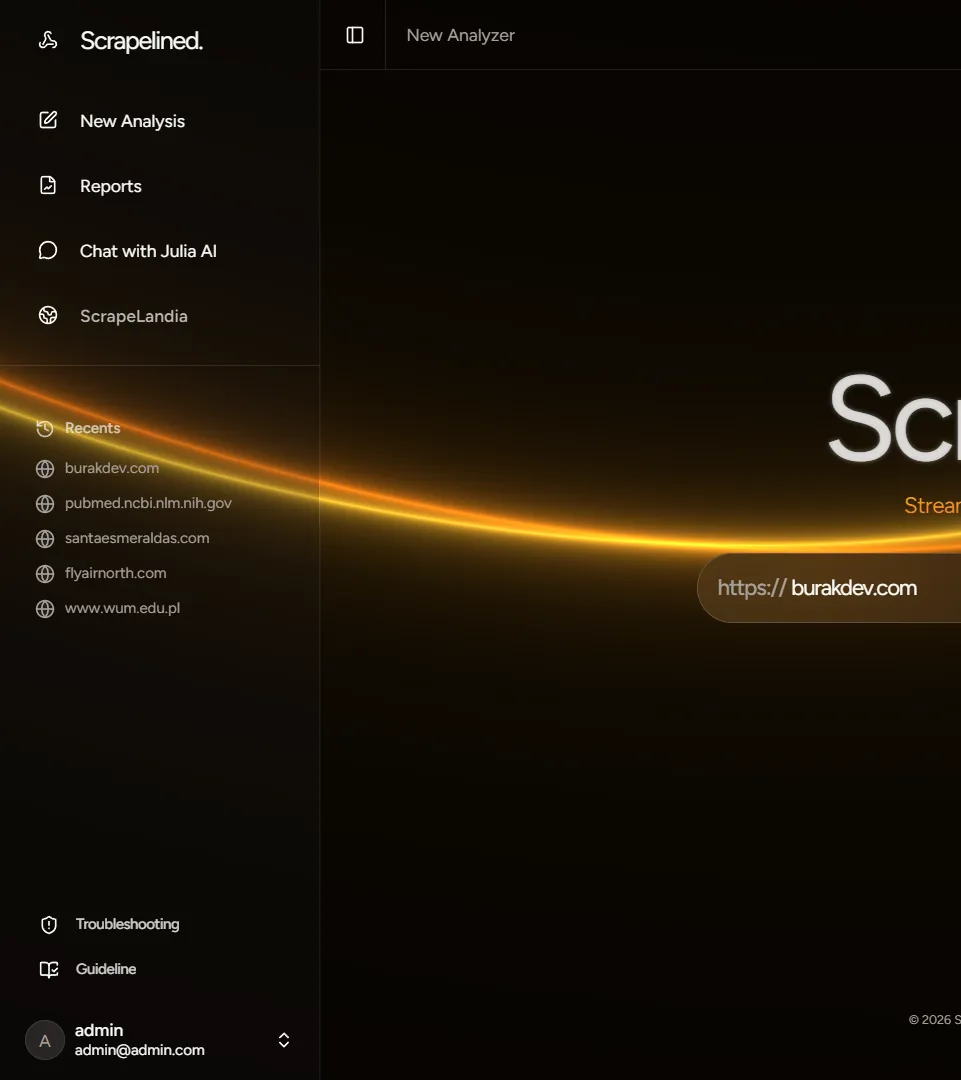Click the Guideline book icon
961x1080 pixels.
[x=49, y=969]
